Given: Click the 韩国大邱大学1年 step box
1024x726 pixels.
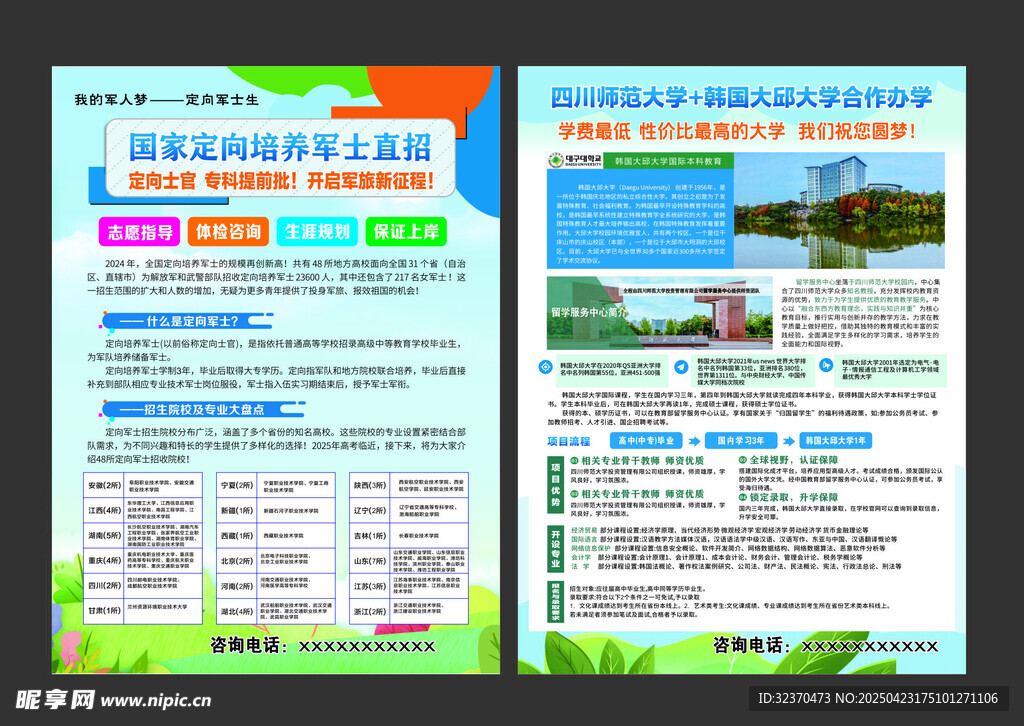Looking at the screenshot, I should point(835,441).
